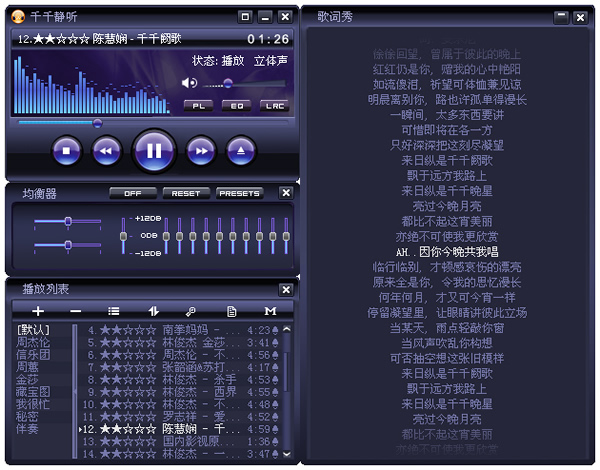Mute audio with the speaker icon
Screen dimensions: 600x470
tap(191, 82)
